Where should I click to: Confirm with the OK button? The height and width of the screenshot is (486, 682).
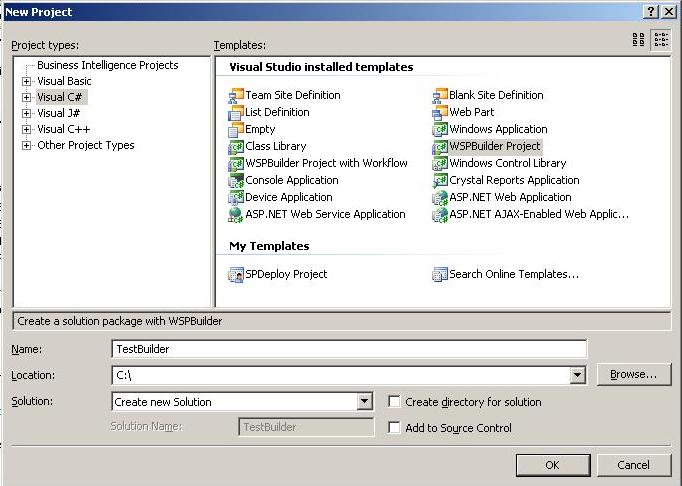(x=553, y=465)
